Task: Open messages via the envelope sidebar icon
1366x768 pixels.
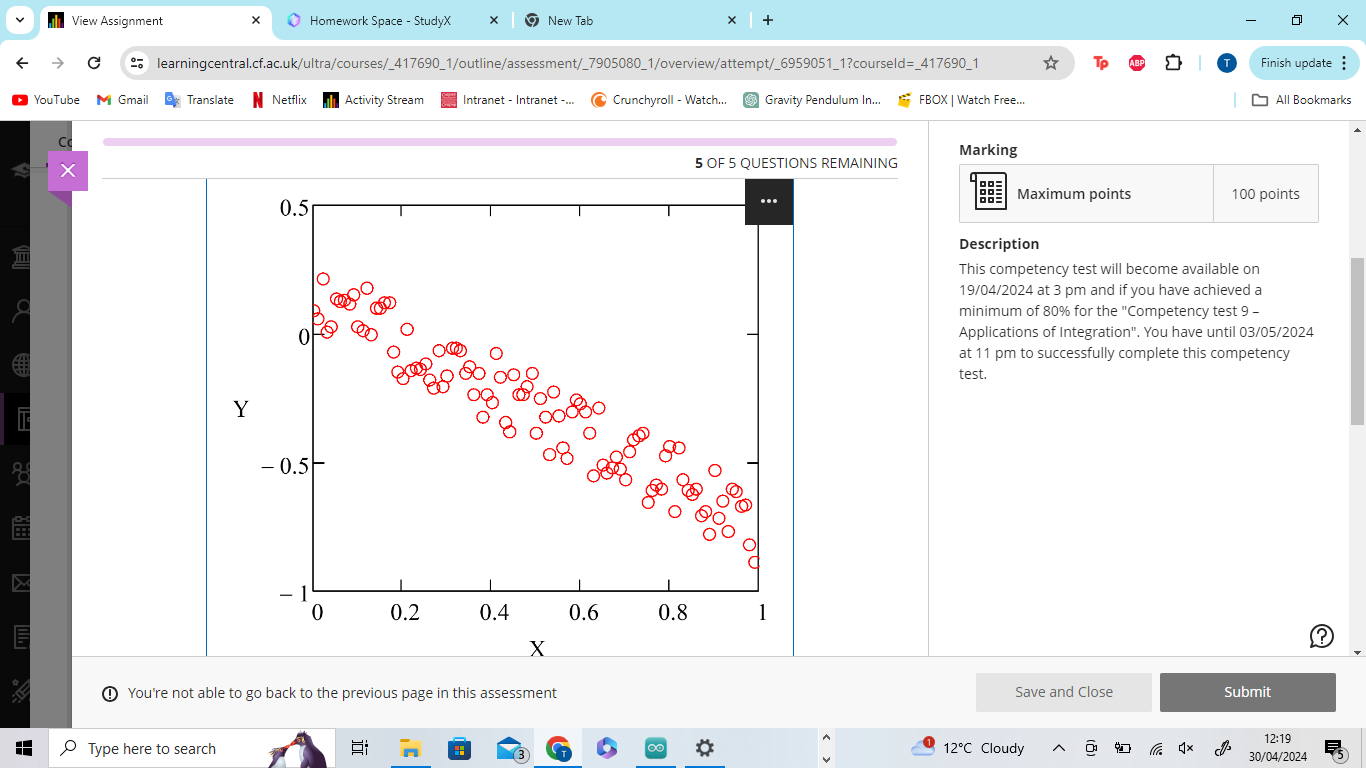Action: [22, 583]
